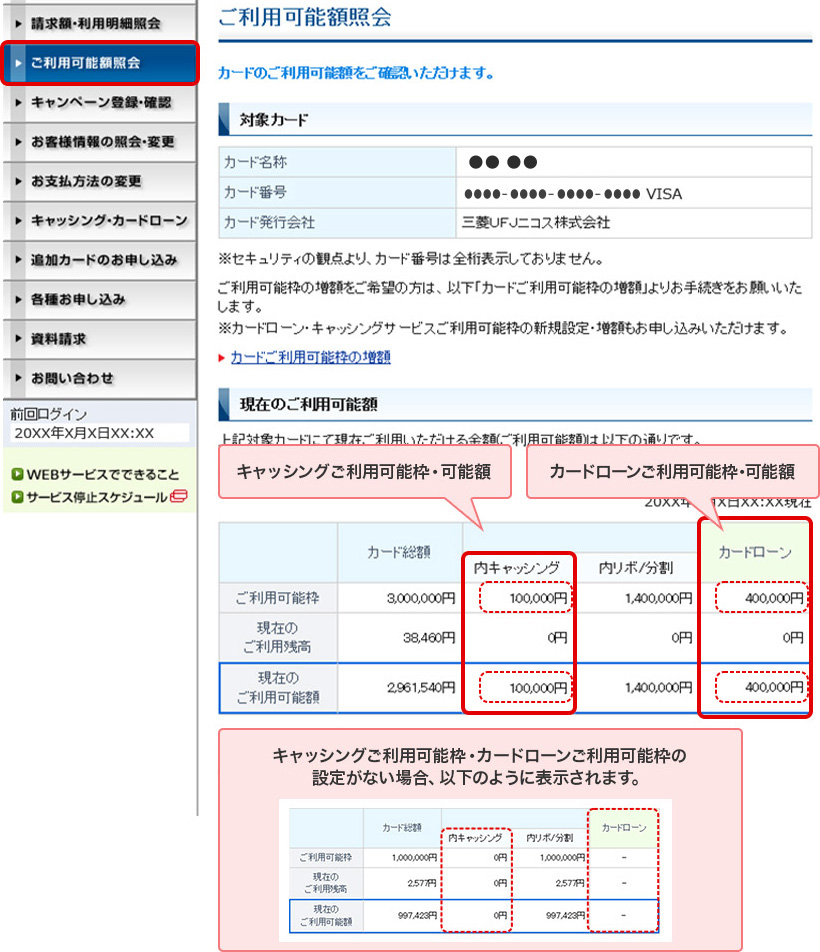Image resolution: width=820 pixels, height=952 pixels.
Task: Select キャッシング・カードローン sidebar entry
Action: click(x=108, y=220)
